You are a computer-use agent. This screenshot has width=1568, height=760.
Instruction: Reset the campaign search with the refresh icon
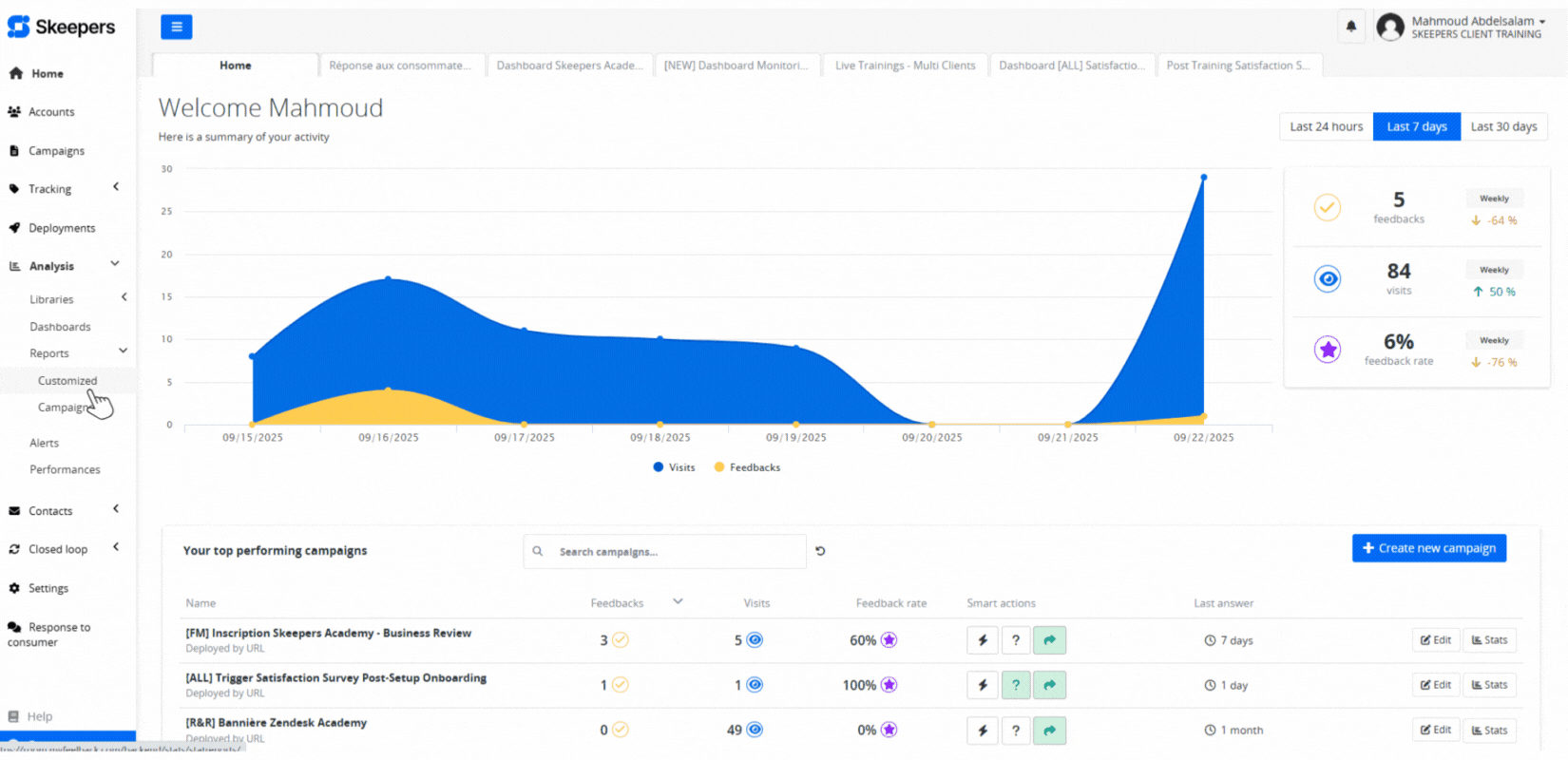pyautogui.click(x=820, y=551)
